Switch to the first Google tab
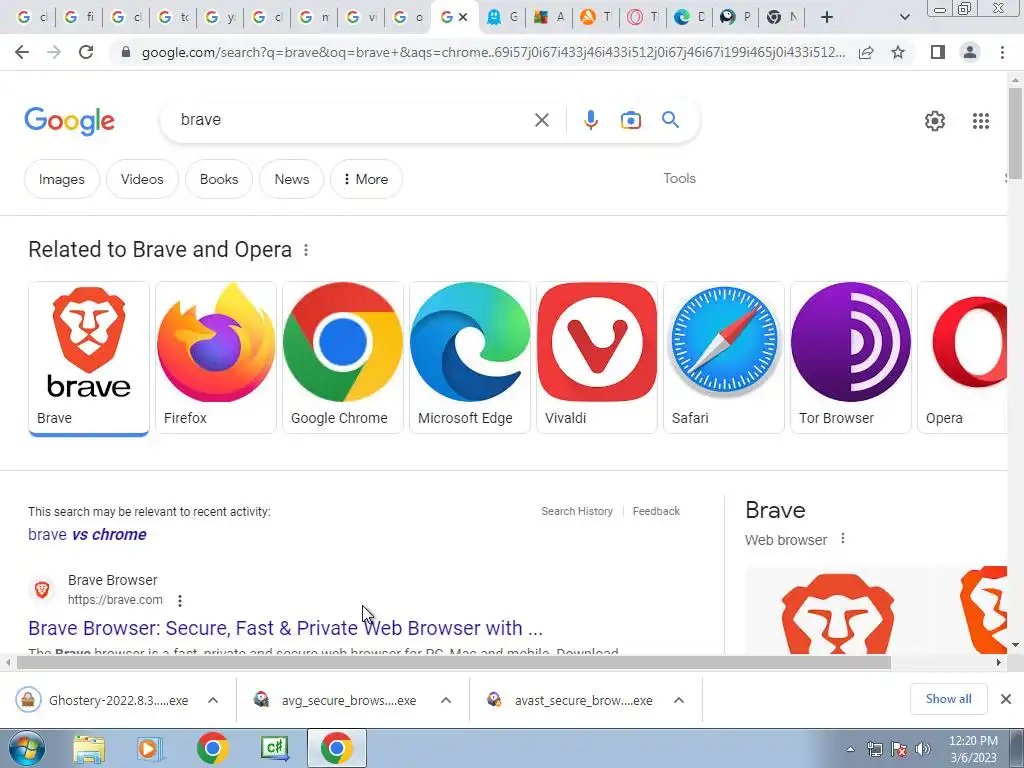 [x=31, y=18]
